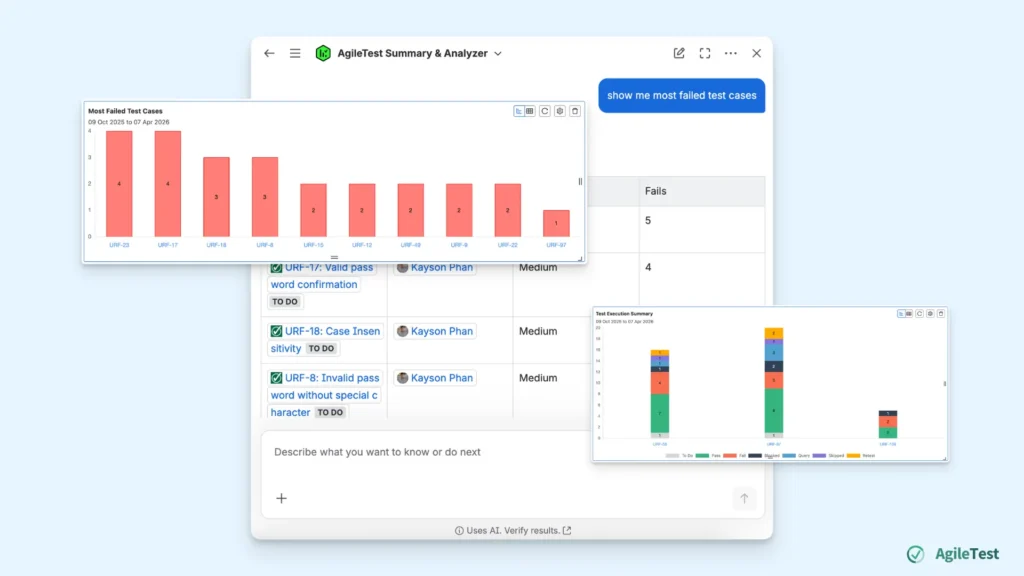Image resolution: width=1024 pixels, height=576 pixels.
Task: Select the URF-97 bar with value 1
Action: point(556,223)
